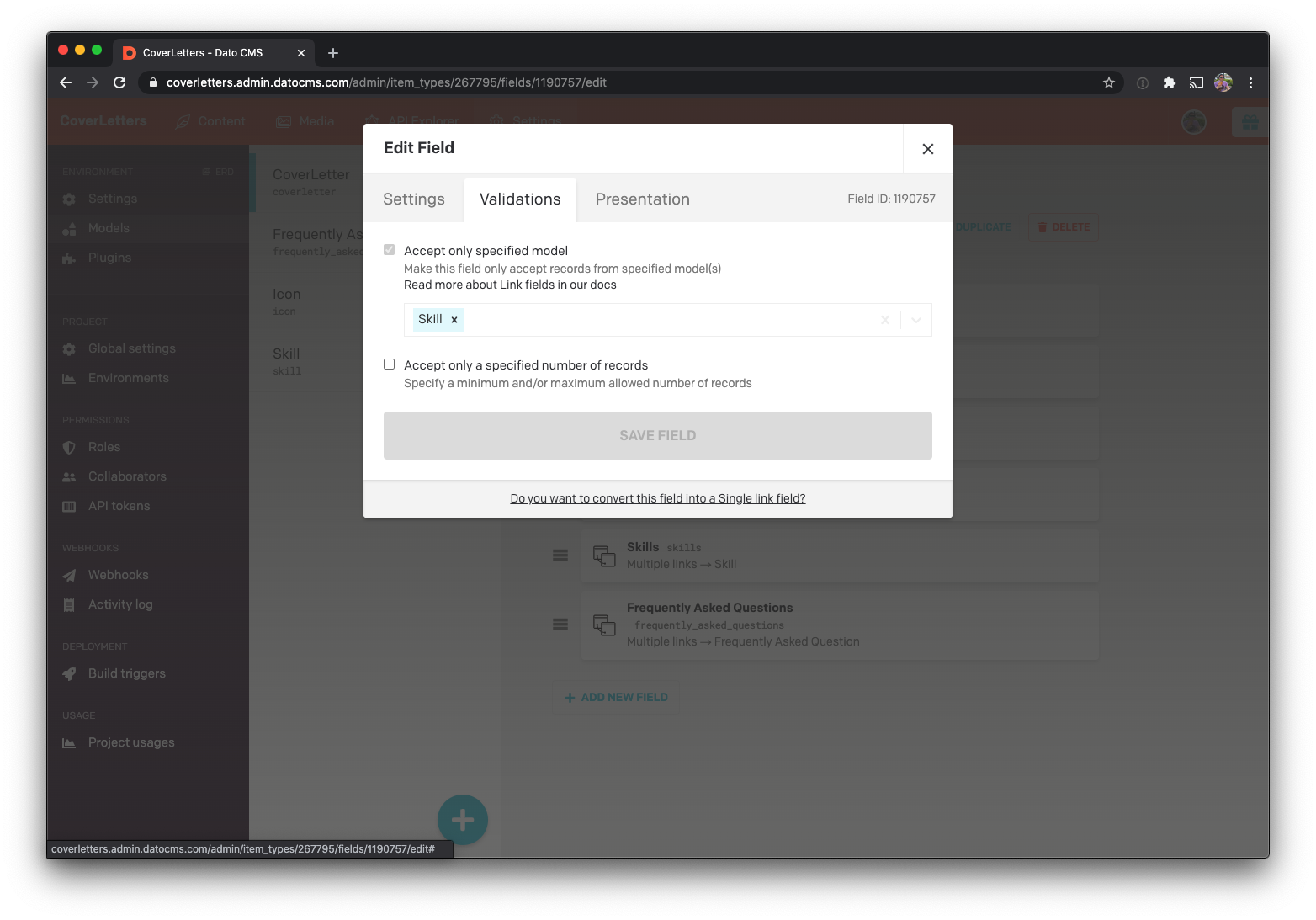This screenshot has width=1316, height=920.
Task: Click inside the model selector field
Action: (x=665, y=320)
